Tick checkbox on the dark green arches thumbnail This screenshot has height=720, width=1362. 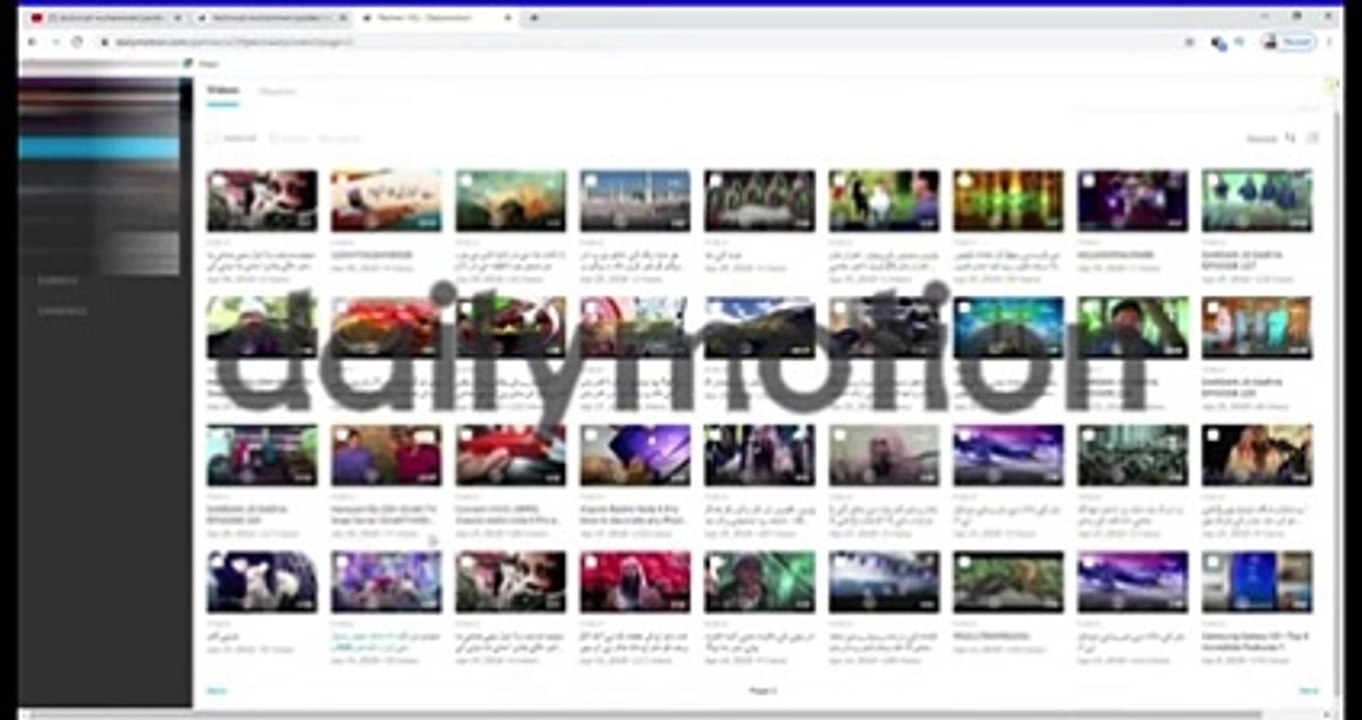(x=715, y=180)
